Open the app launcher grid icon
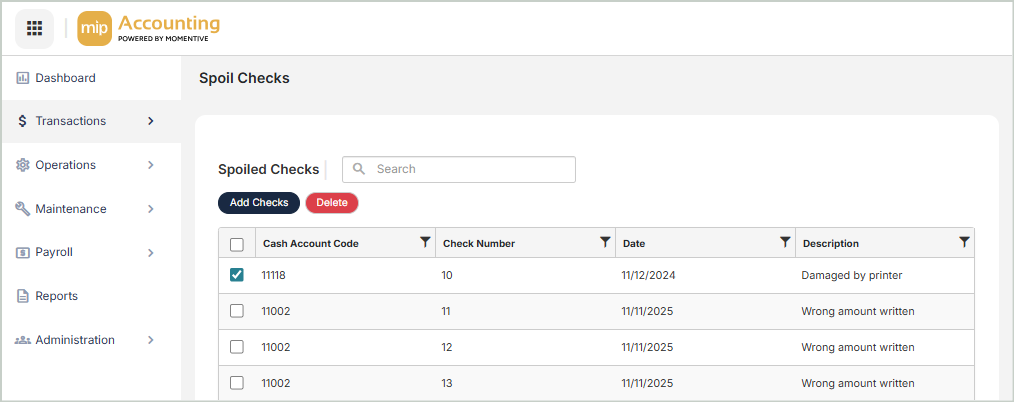This screenshot has width=1014, height=402. coord(34,28)
